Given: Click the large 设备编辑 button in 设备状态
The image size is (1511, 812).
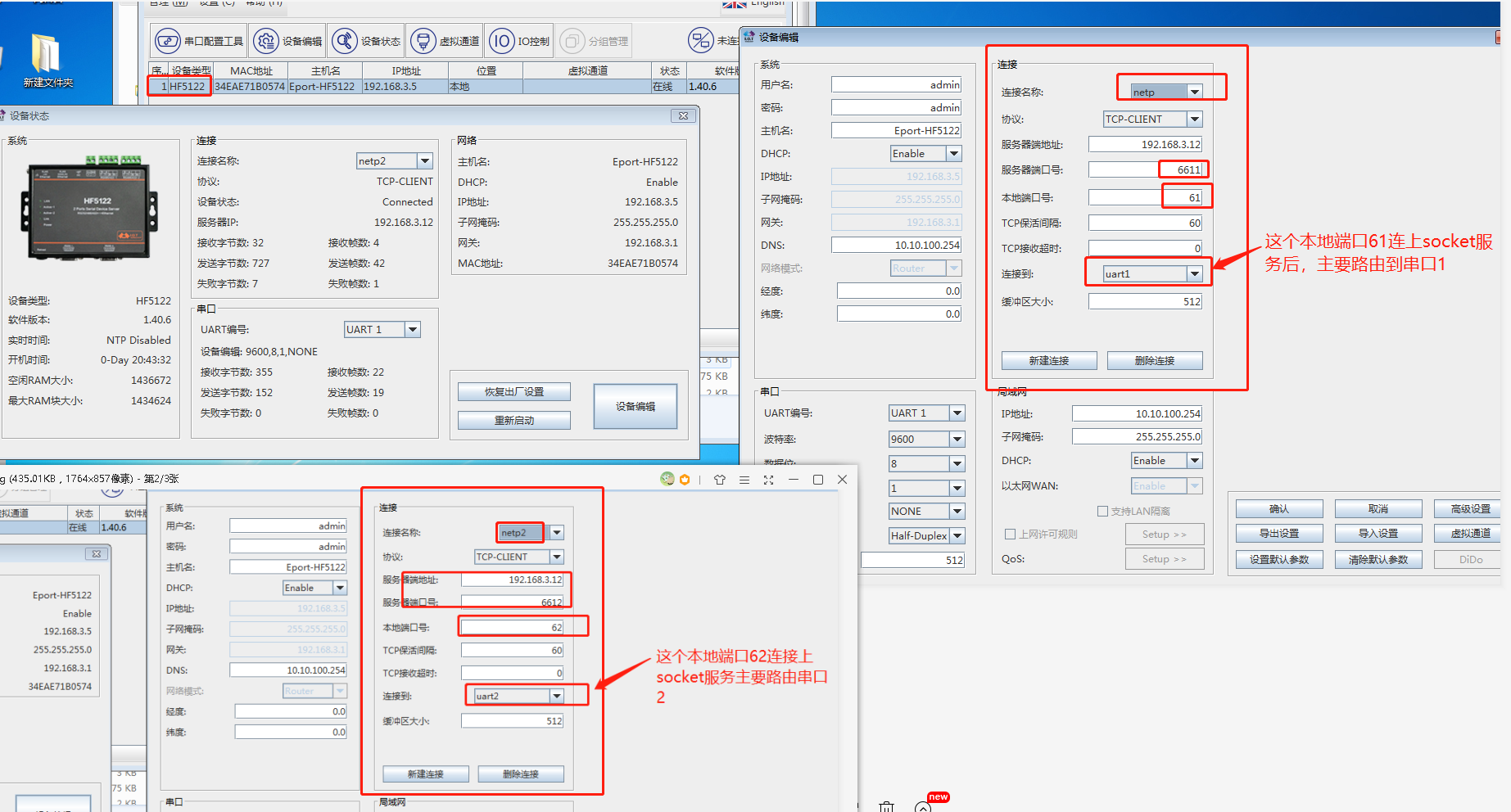Looking at the screenshot, I should click(x=636, y=407).
